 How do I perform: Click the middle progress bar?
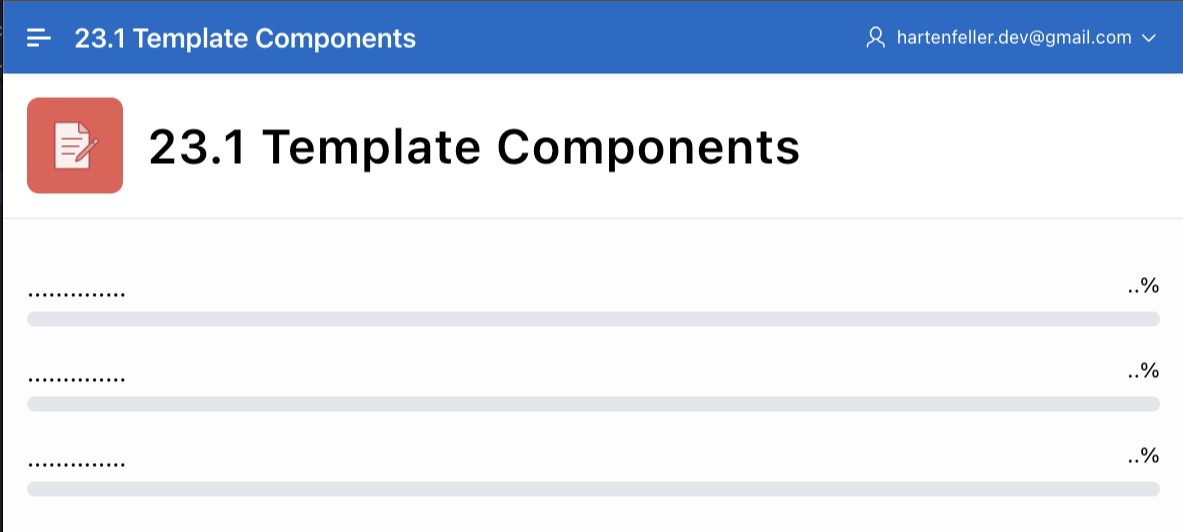pyautogui.click(x=593, y=404)
